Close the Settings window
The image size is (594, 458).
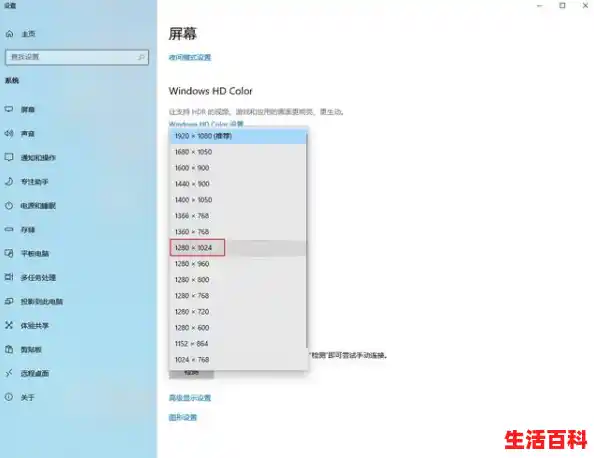[x=585, y=6]
